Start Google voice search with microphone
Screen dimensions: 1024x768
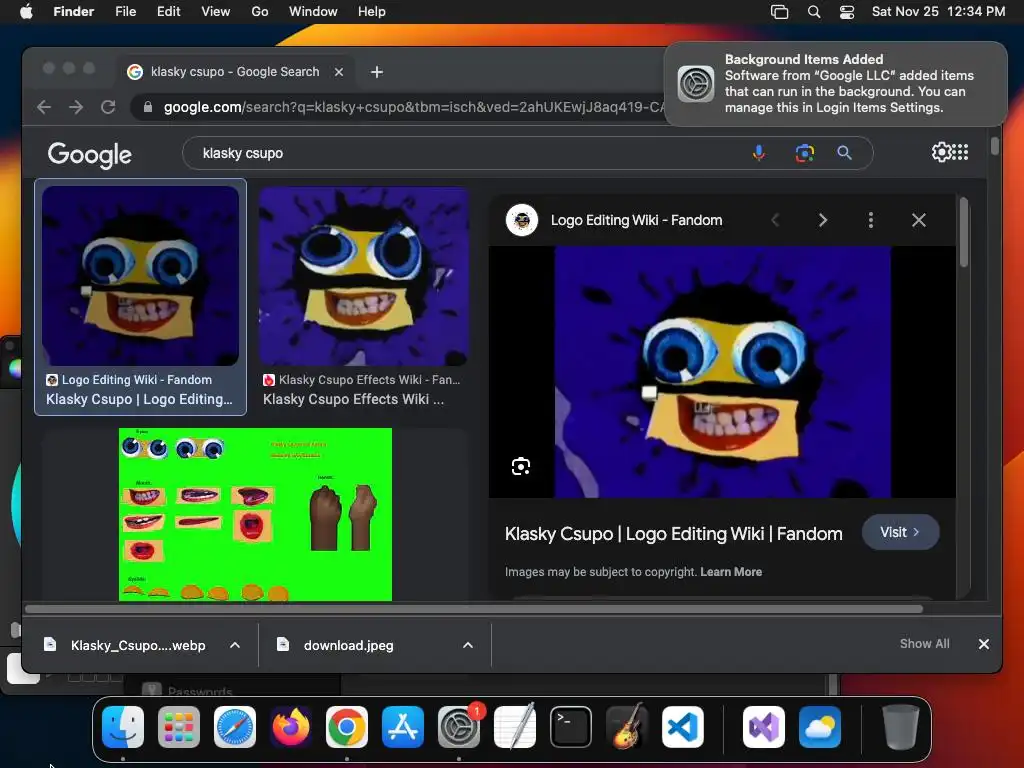pos(759,153)
